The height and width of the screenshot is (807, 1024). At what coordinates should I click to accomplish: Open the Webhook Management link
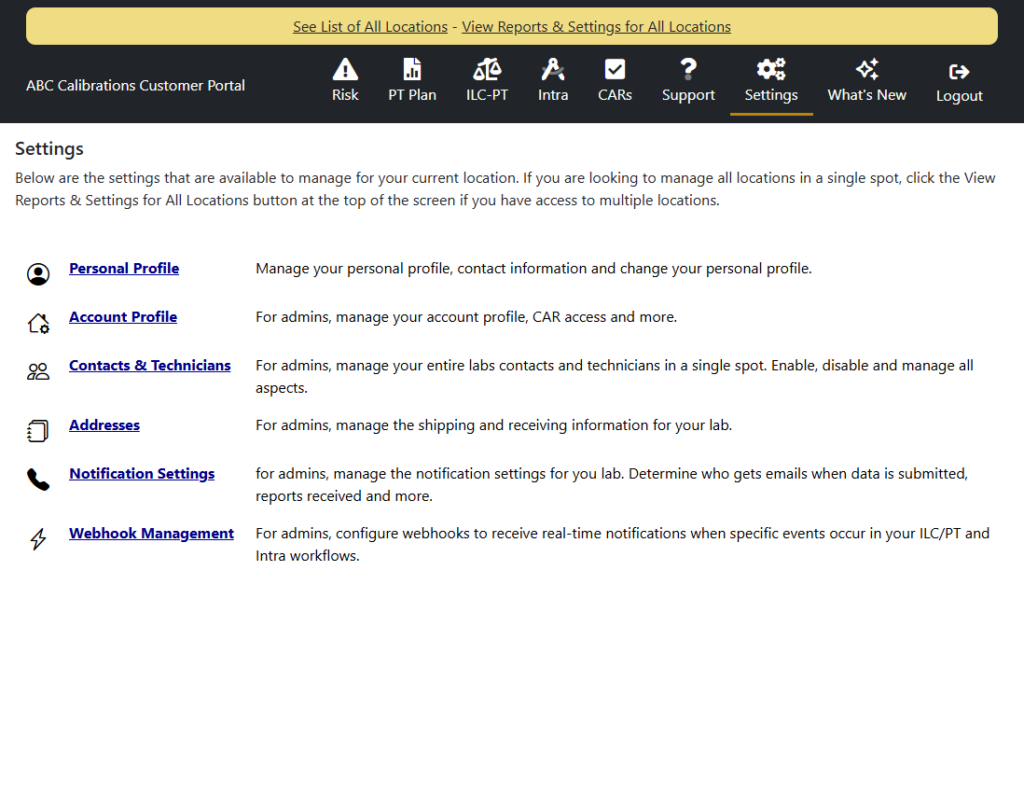pos(151,534)
